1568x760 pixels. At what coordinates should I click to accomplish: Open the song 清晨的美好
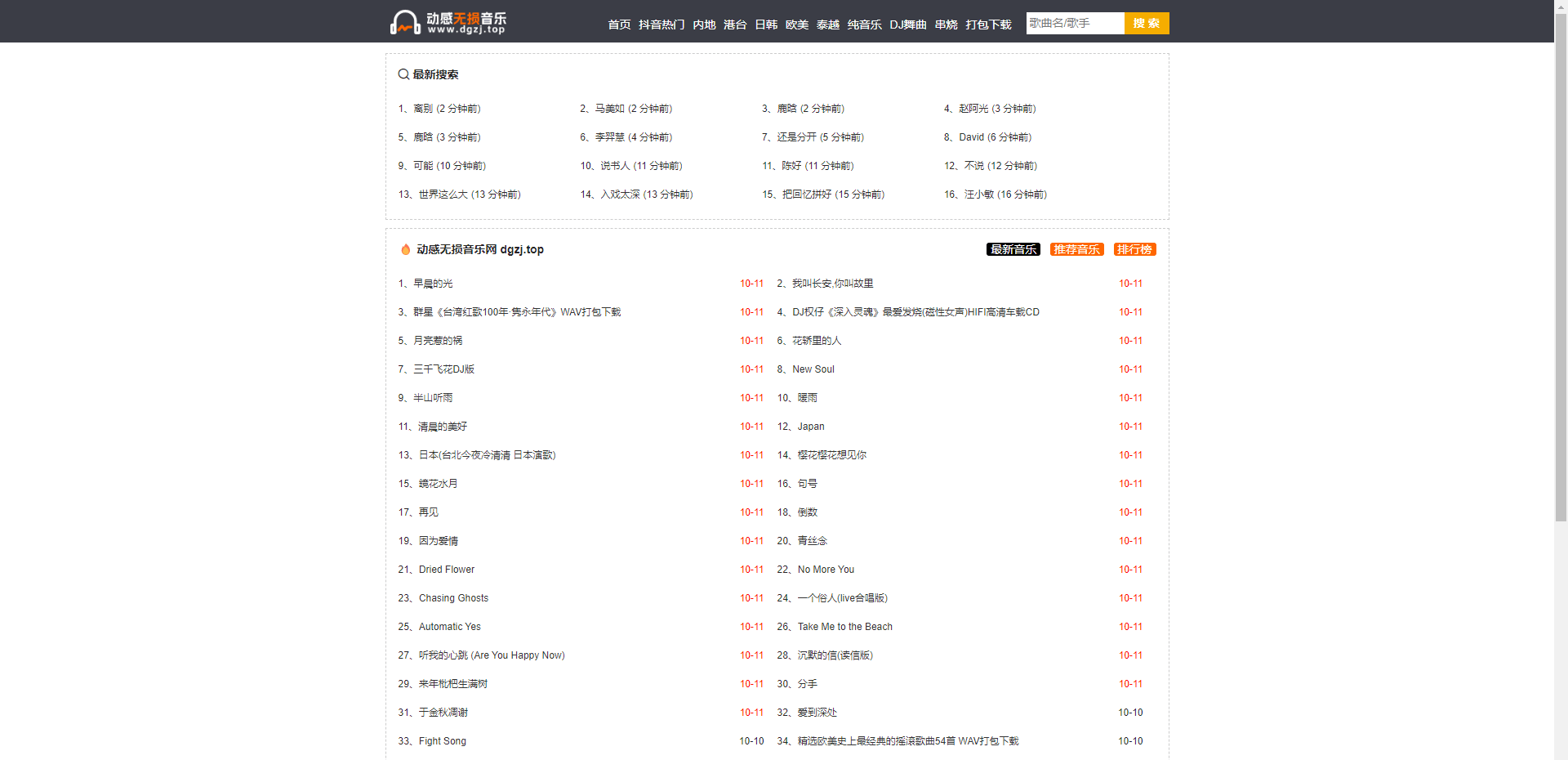point(443,427)
